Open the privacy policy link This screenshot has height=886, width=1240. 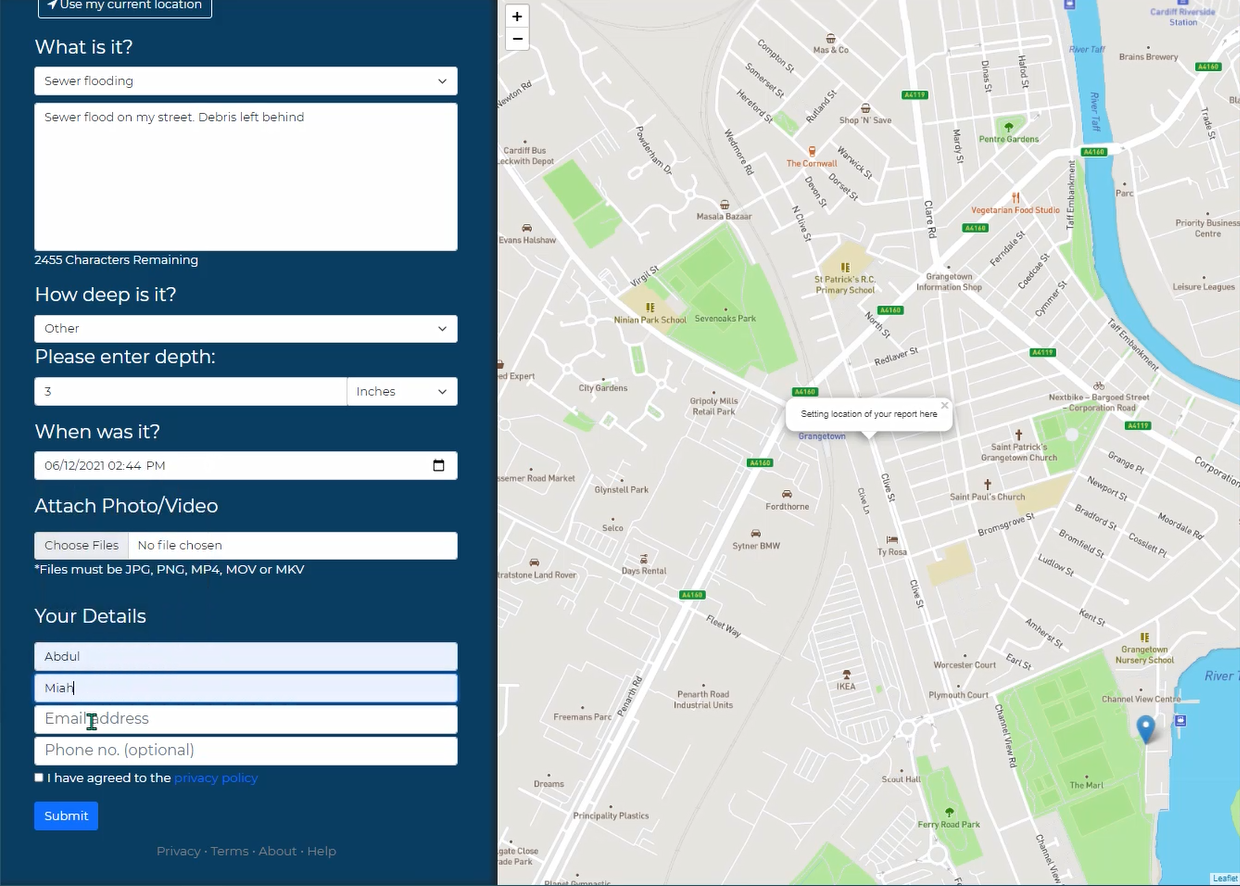point(216,778)
